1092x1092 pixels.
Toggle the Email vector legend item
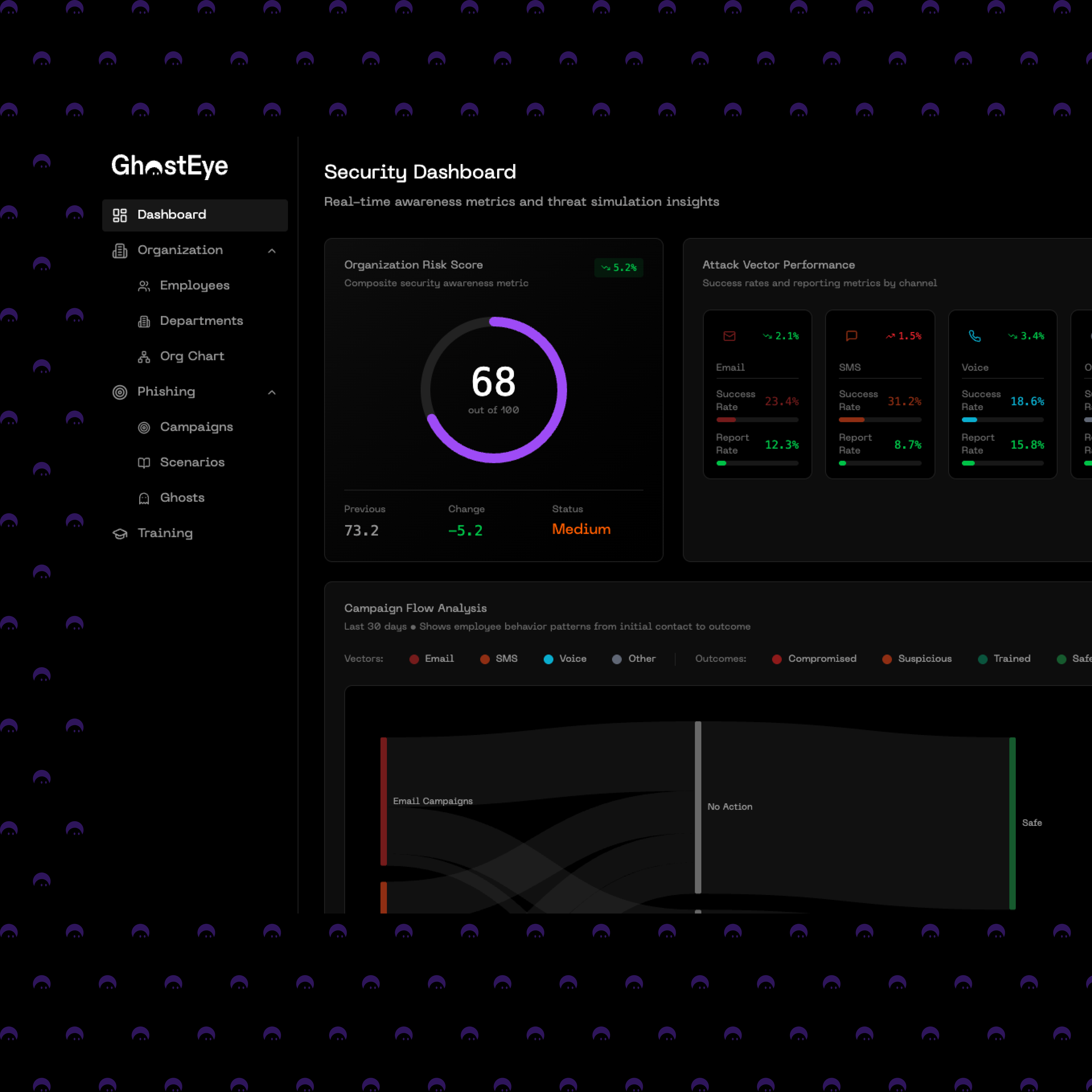[x=432, y=659]
